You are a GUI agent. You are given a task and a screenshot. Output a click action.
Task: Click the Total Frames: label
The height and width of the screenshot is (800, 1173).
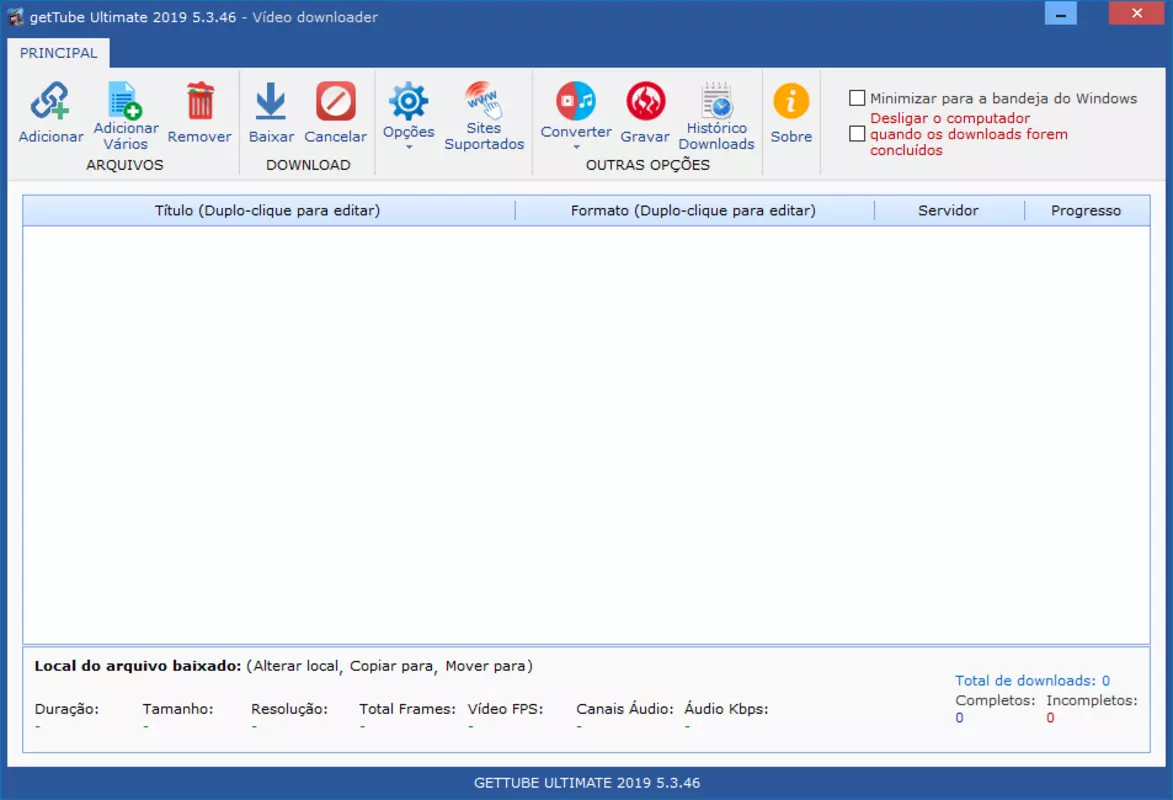coord(408,709)
